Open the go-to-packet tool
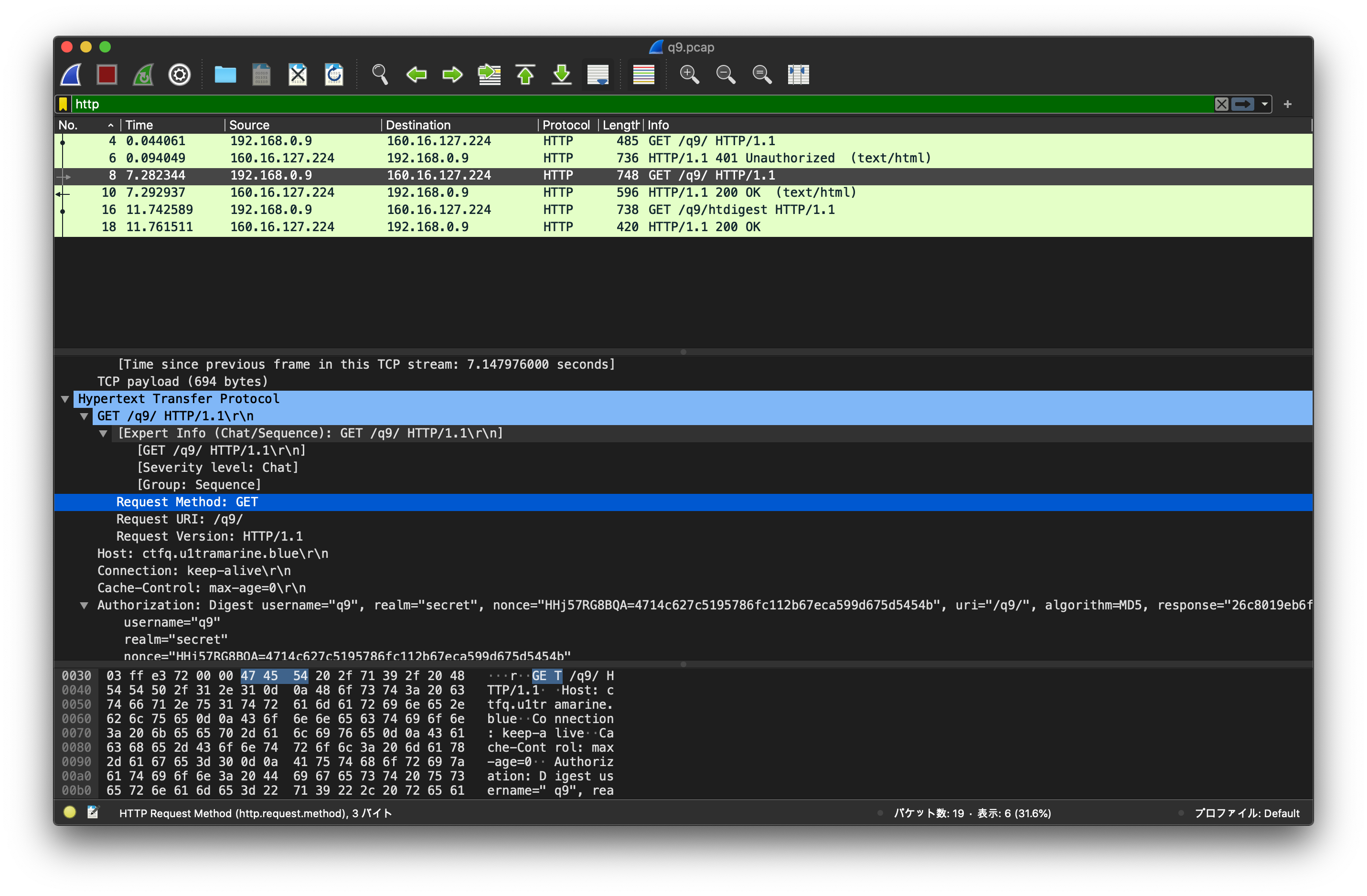The height and width of the screenshot is (896, 1367). [489, 75]
